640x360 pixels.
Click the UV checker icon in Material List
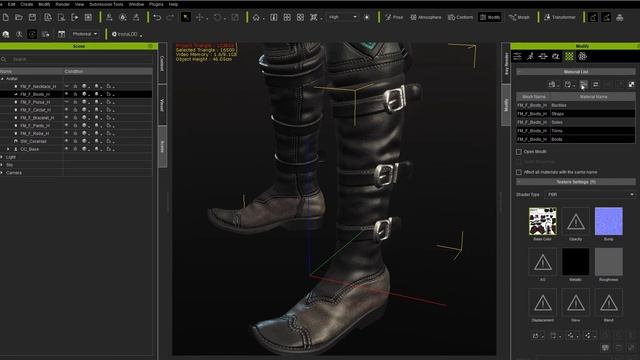pos(631,84)
